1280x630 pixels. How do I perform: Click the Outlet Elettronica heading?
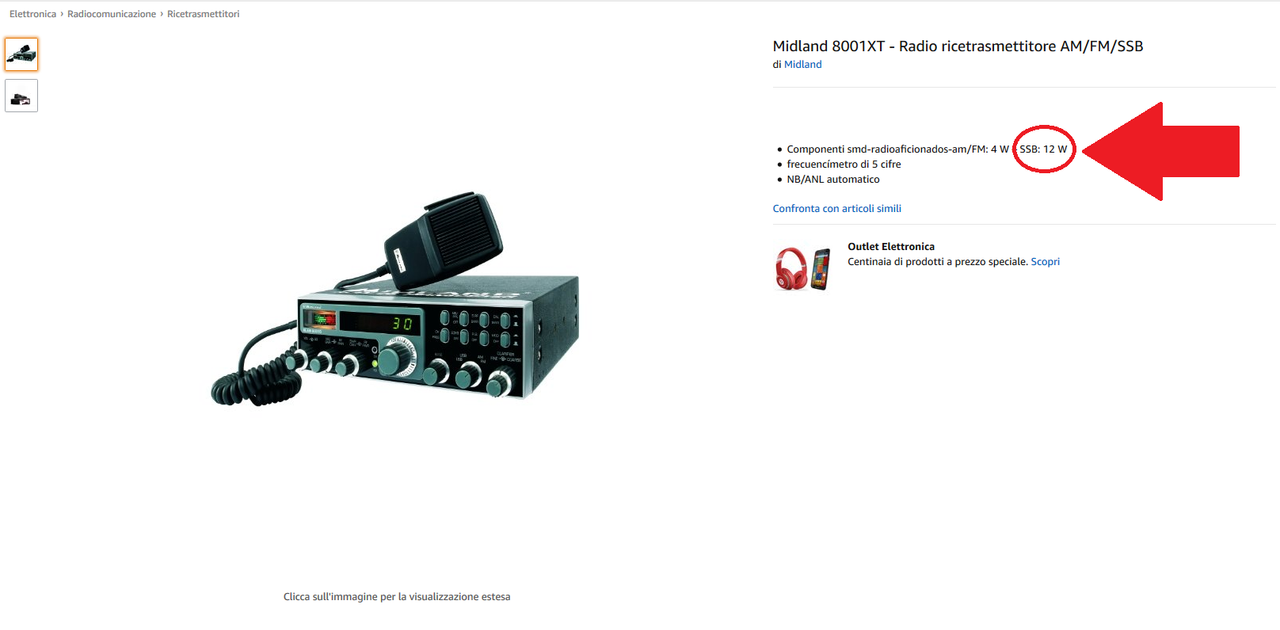(x=891, y=246)
